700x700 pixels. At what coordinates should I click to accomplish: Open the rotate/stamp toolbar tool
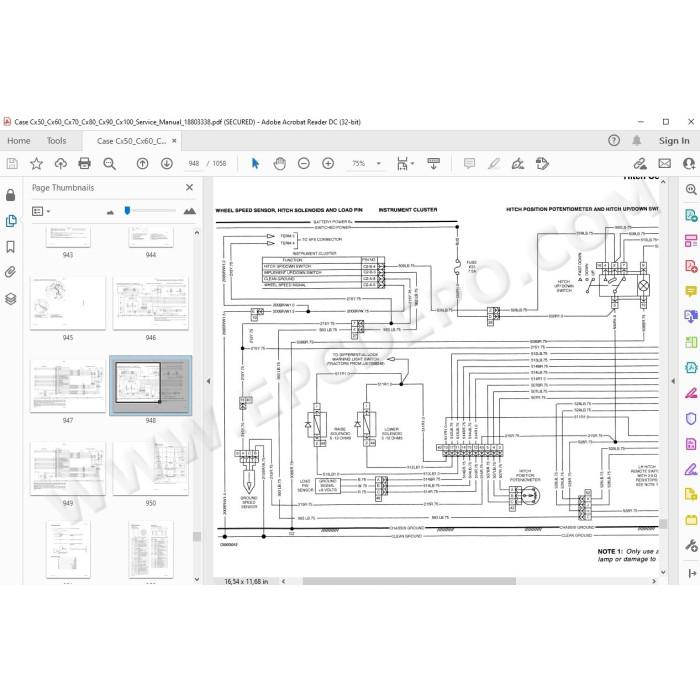tap(542, 163)
